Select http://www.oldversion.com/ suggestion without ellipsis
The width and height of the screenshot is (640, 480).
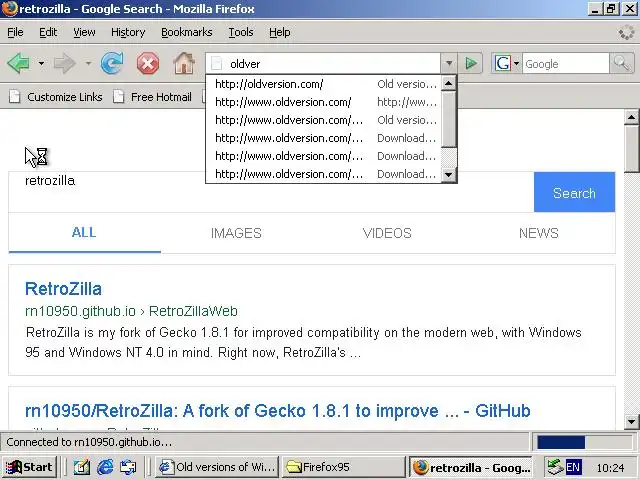coord(324,102)
